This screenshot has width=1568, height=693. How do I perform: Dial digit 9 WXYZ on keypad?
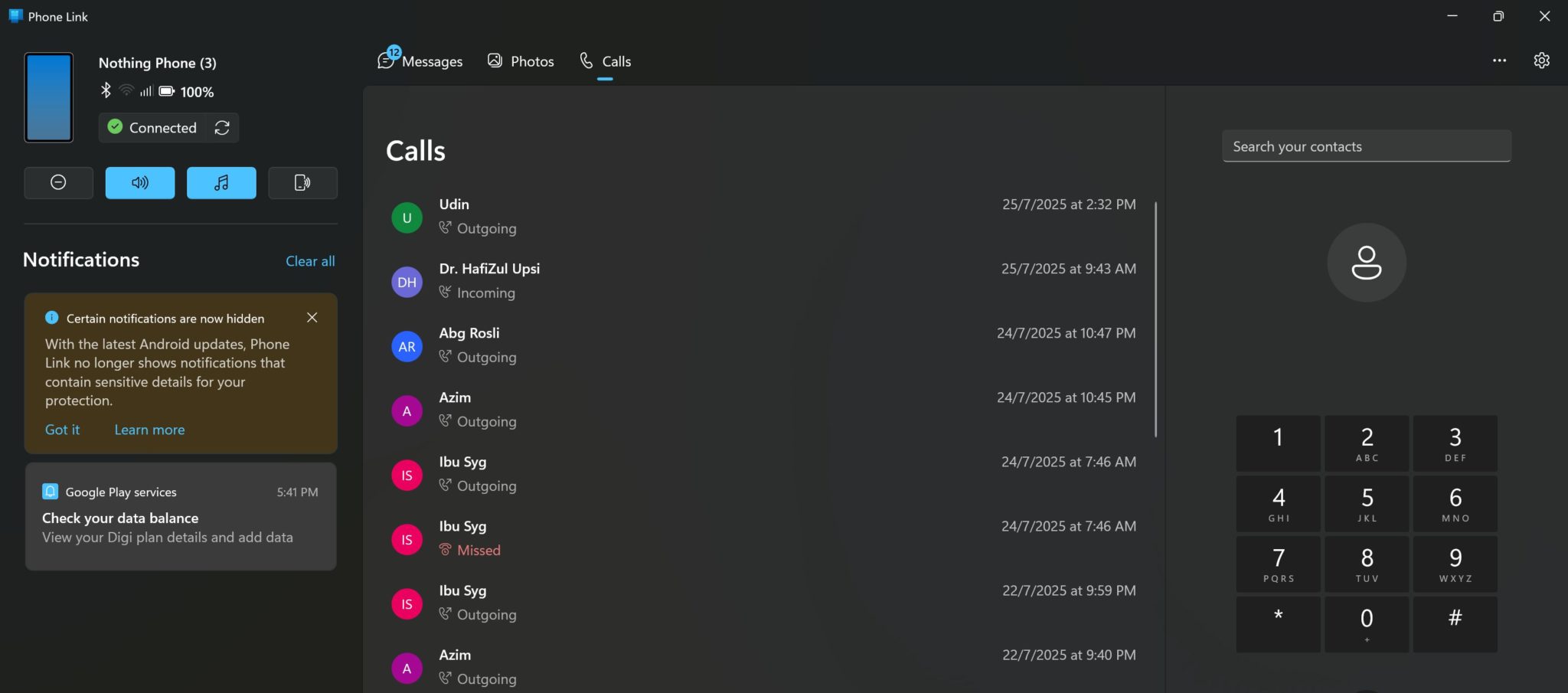tap(1455, 564)
